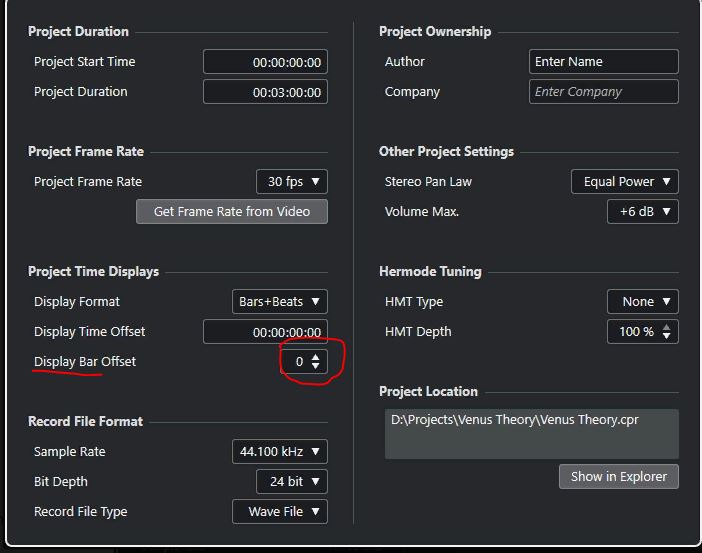The width and height of the screenshot is (702, 553).
Task: Open the Display Format dropdown
Action: point(280,301)
